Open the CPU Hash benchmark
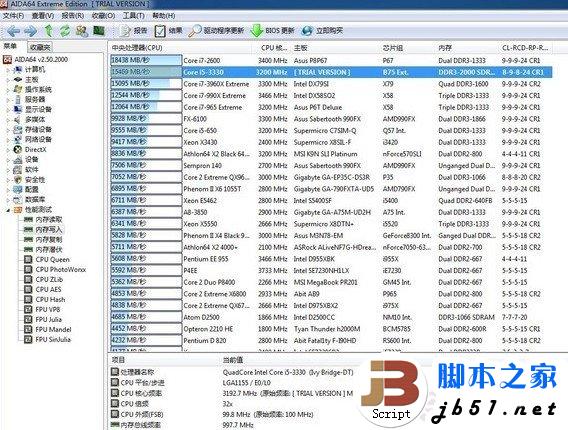Screen dimensions: 568x430 click(x=50, y=300)
